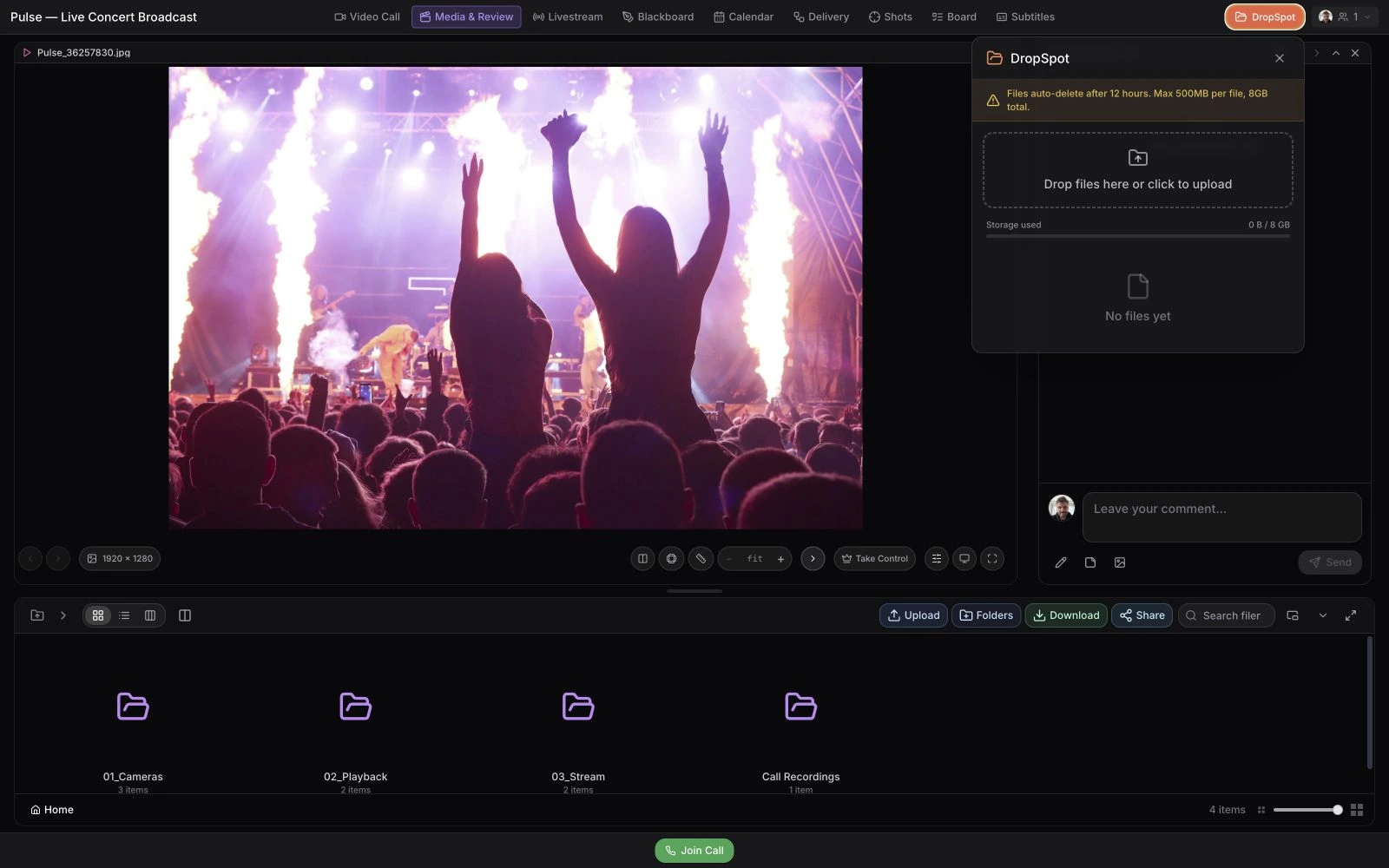Click the presentation screen icon
1389x868 pixels.
[x=964, y=559]
